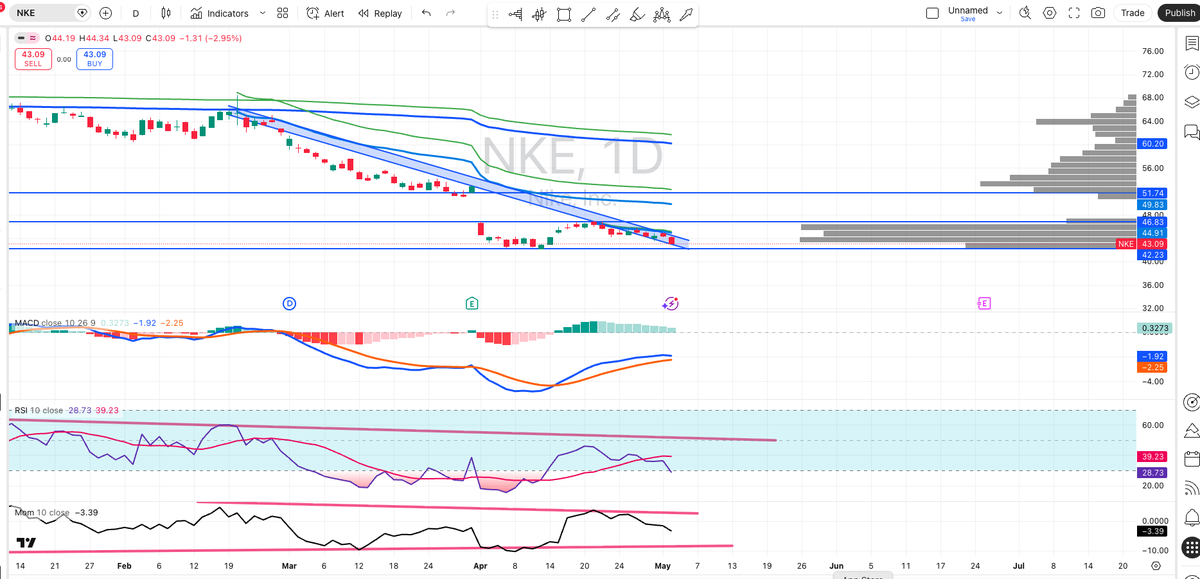Open the D time interval selector
1200x579 pixels.
pyautogui.click(x=136, y=13)
